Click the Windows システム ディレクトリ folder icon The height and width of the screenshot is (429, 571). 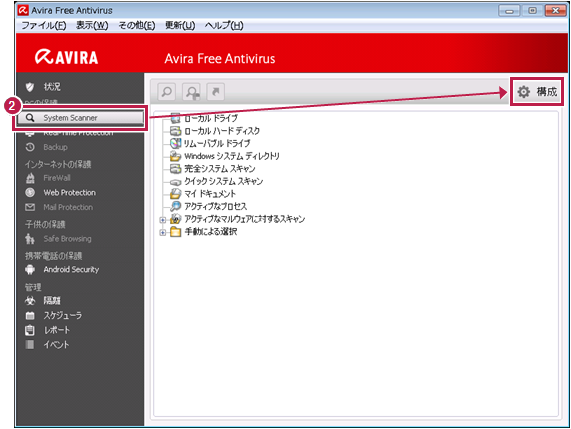(x=176, y=156)
